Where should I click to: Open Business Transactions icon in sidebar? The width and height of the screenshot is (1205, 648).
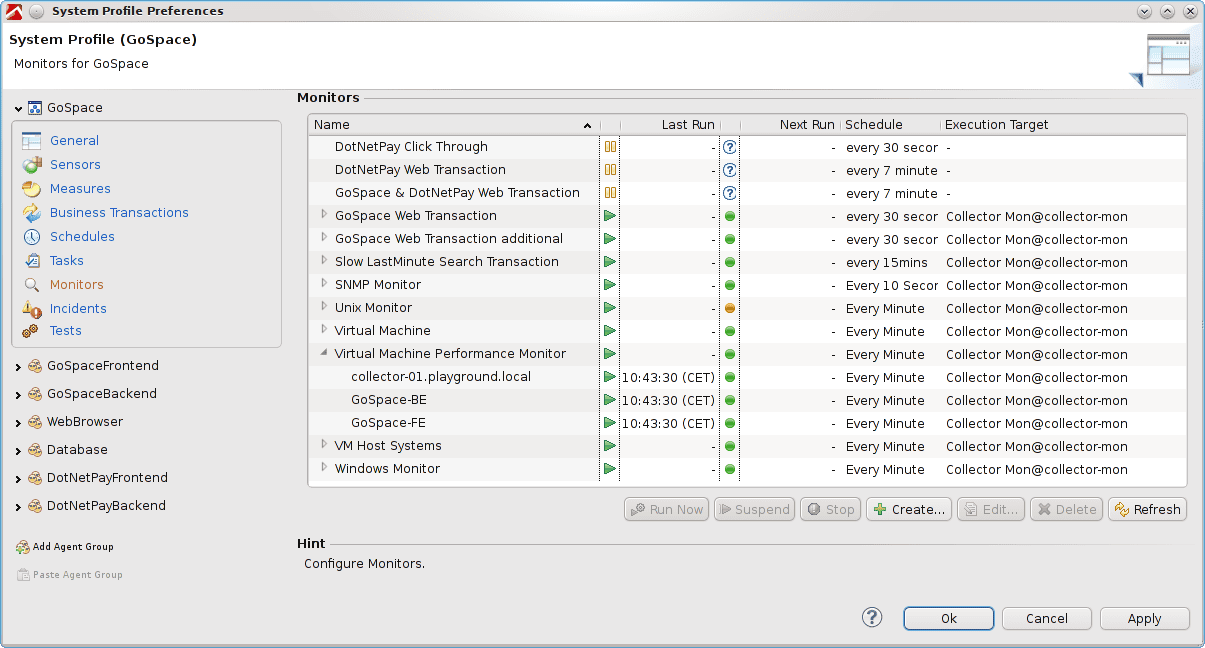[x=31, y=213]
